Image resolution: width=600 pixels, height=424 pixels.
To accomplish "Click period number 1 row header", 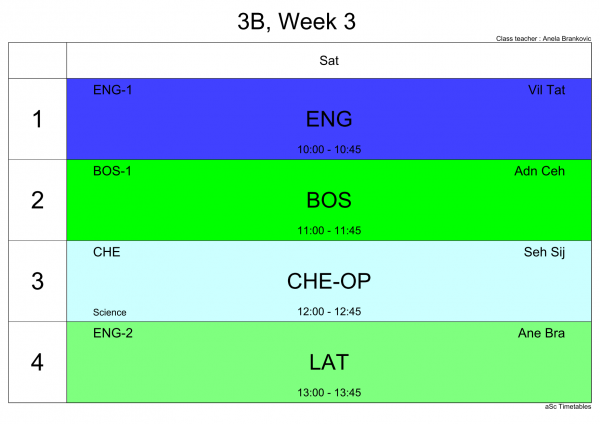I will coord(38,119).
